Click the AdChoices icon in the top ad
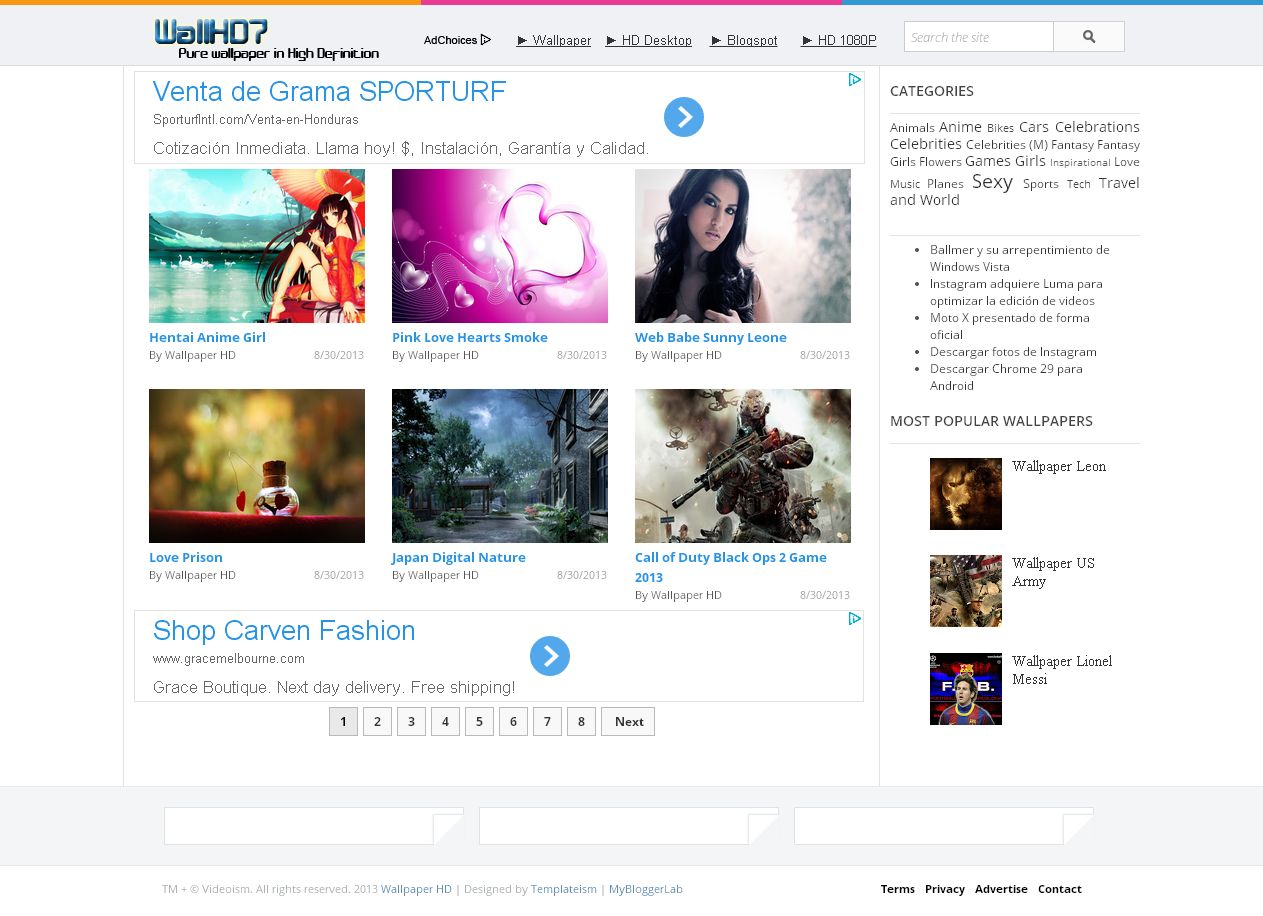 (855, 80)
